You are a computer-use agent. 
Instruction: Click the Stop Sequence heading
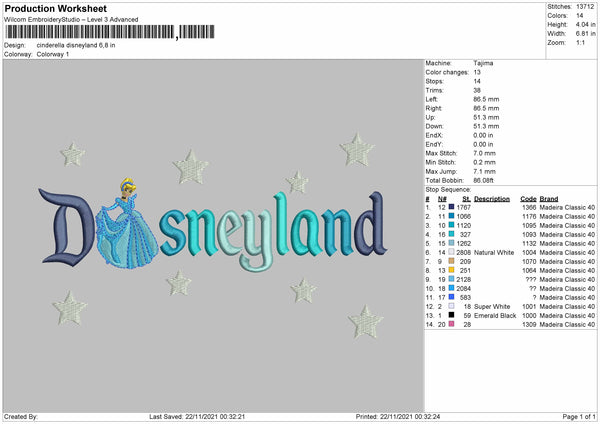(448, 190)
